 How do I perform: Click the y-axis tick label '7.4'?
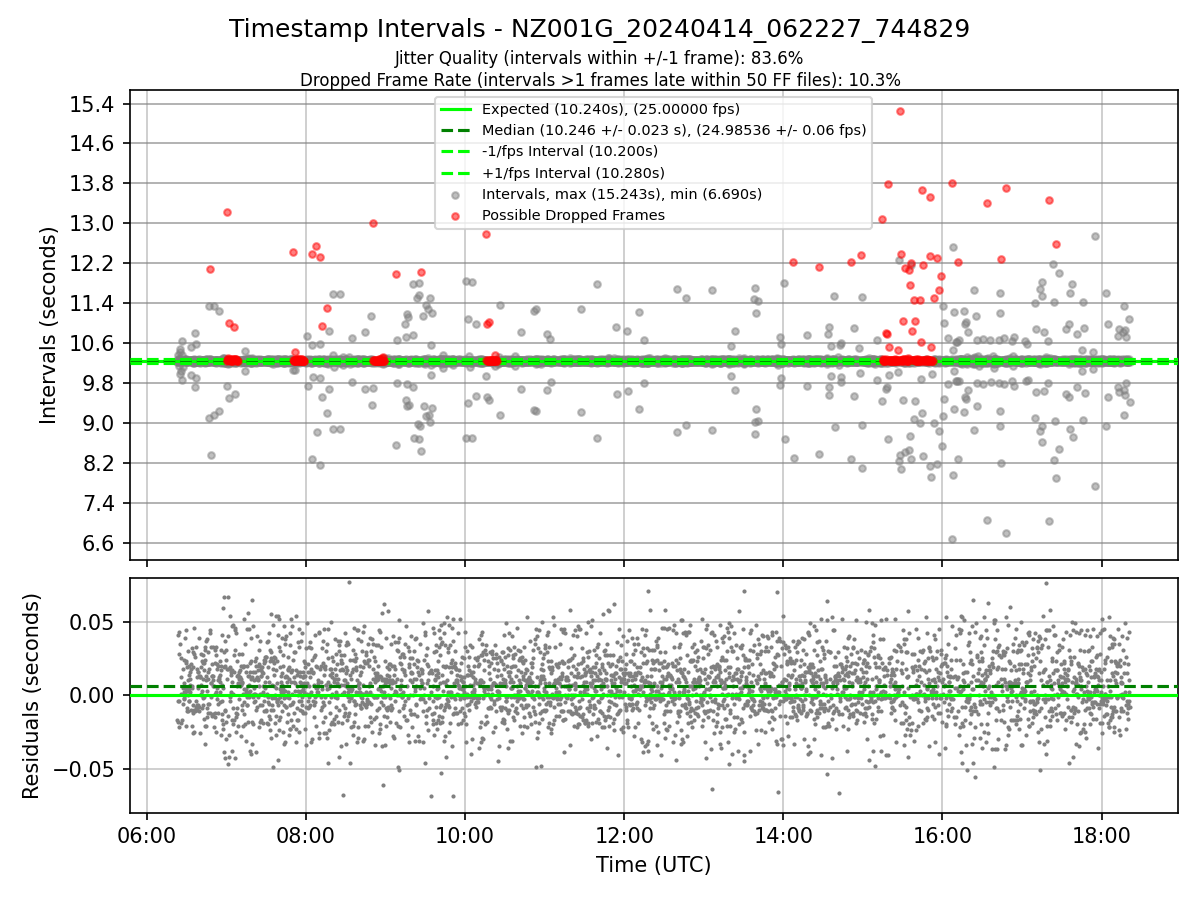[99, 504]
